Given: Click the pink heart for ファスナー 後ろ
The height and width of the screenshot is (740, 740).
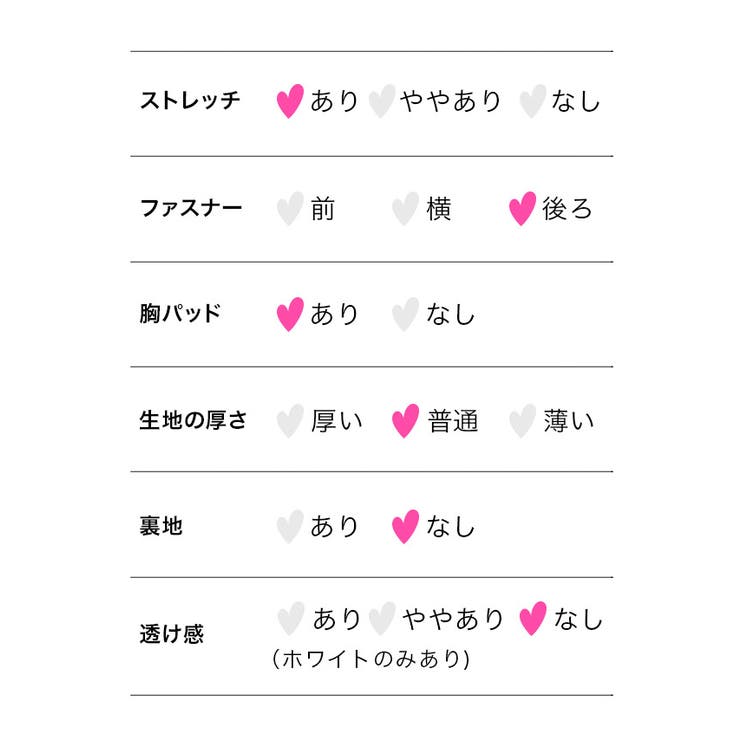Looking at the screenshot, I should coord(522,209).
